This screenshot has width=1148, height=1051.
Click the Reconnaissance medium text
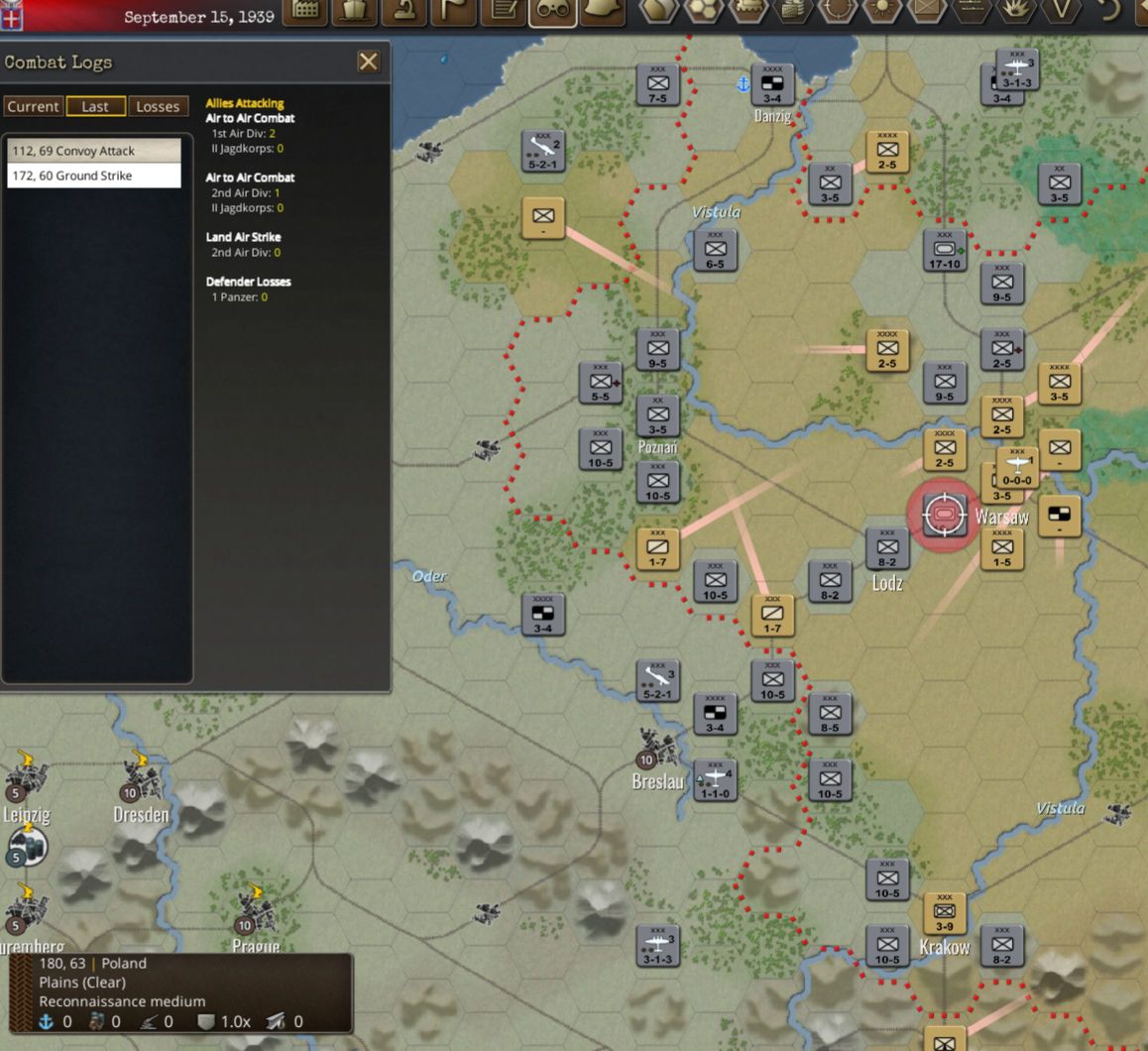click(122, 1001)
